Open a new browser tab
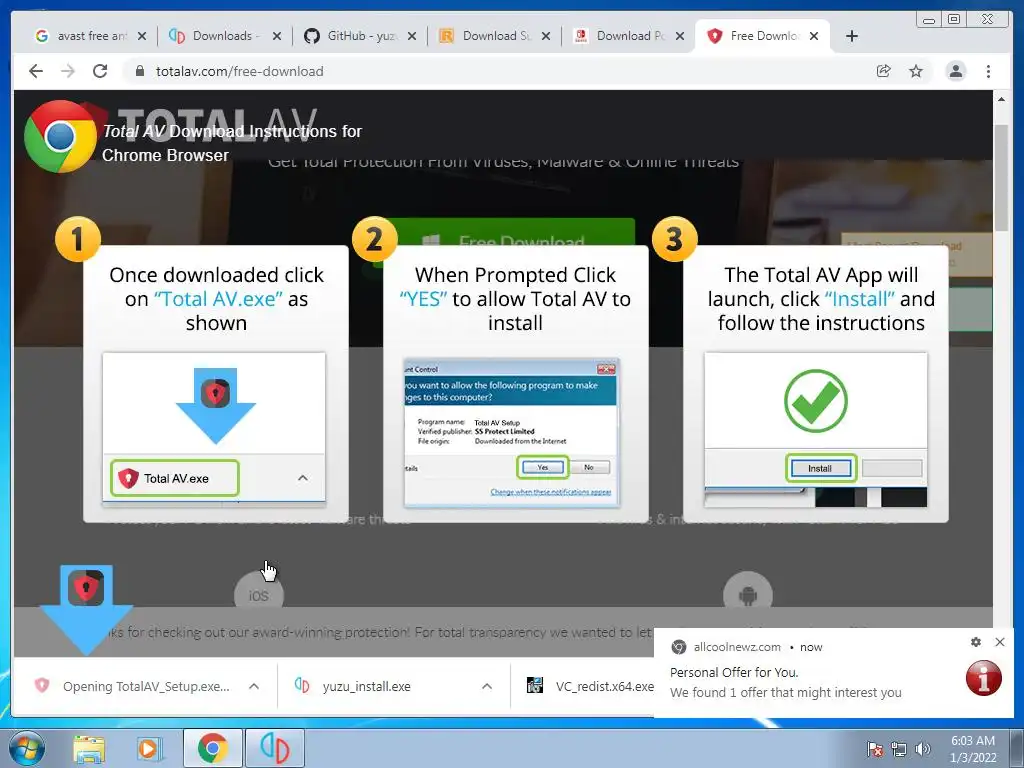1024x768 pixels. [852, 36]
